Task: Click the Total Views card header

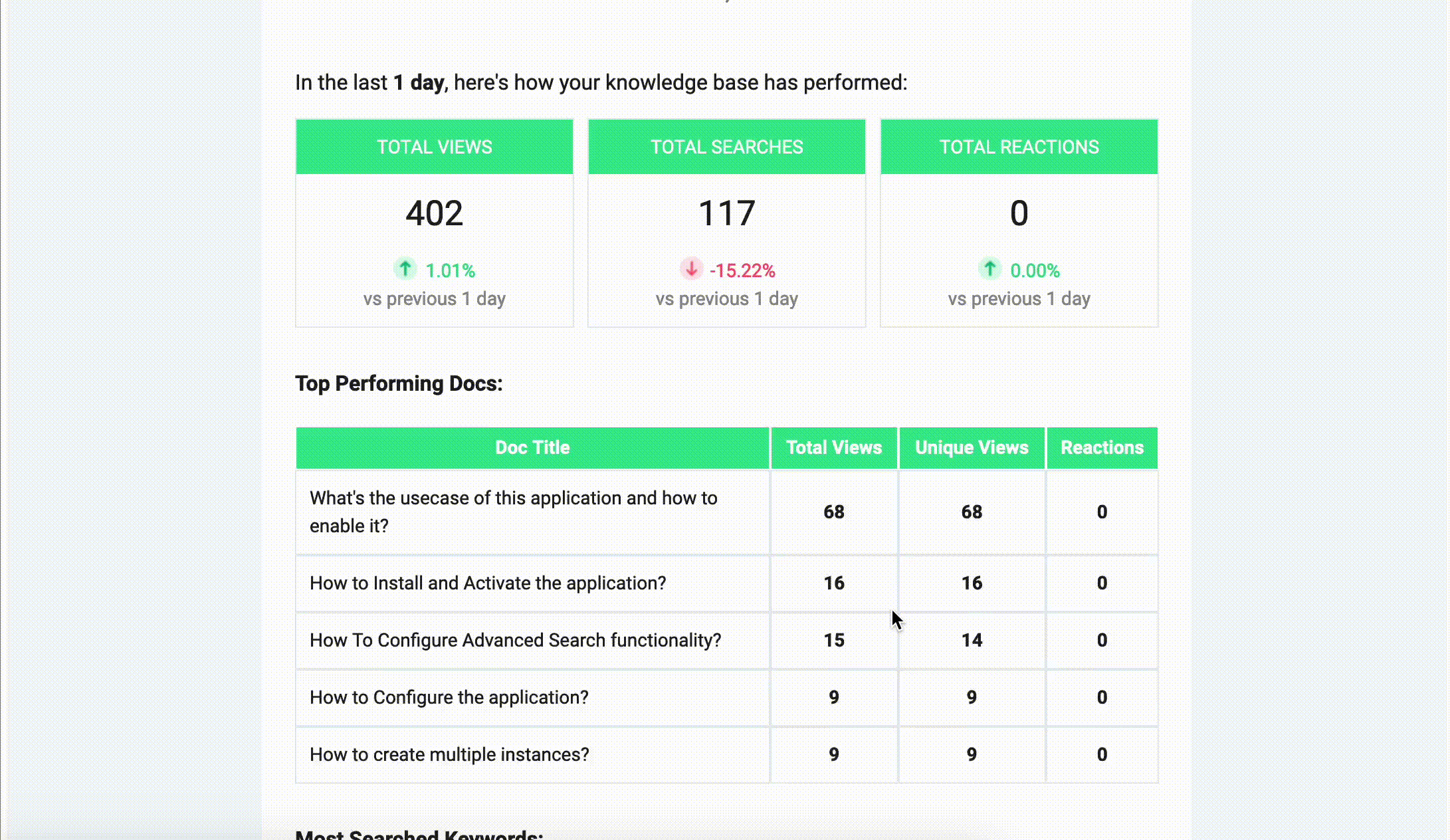Action: pos(435,147)
